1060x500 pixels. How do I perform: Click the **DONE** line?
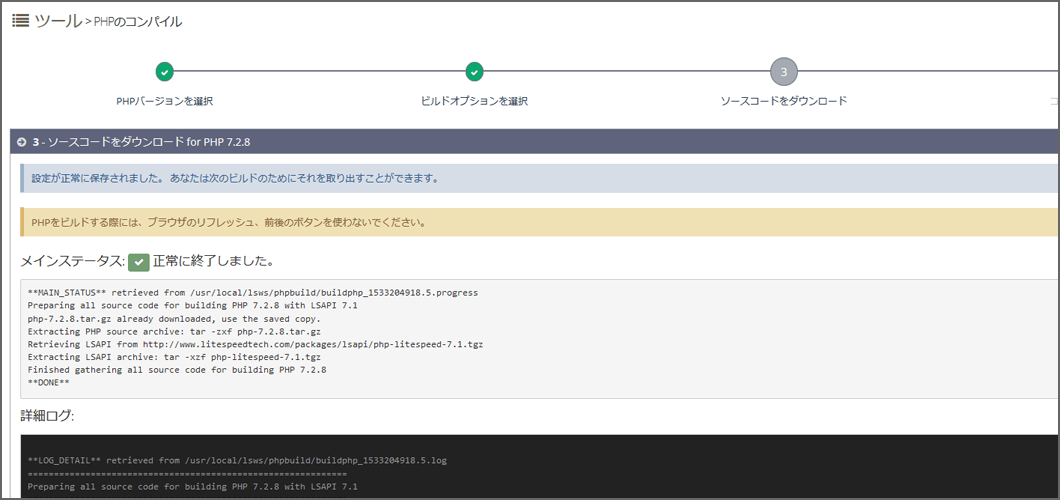click(49, 382)
